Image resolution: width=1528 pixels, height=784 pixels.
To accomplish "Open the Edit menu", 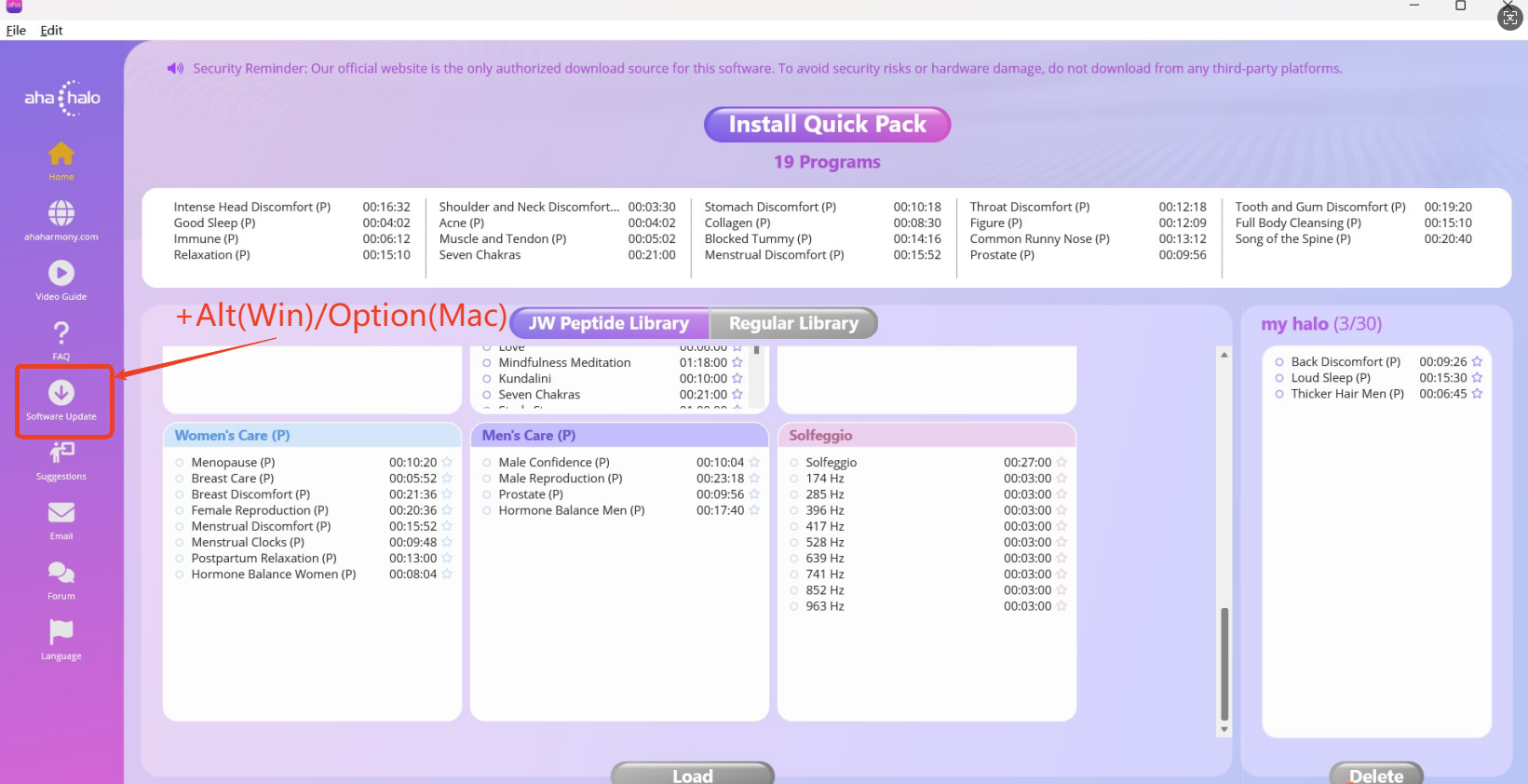I will pyautogui.click(x=51, y=30).
